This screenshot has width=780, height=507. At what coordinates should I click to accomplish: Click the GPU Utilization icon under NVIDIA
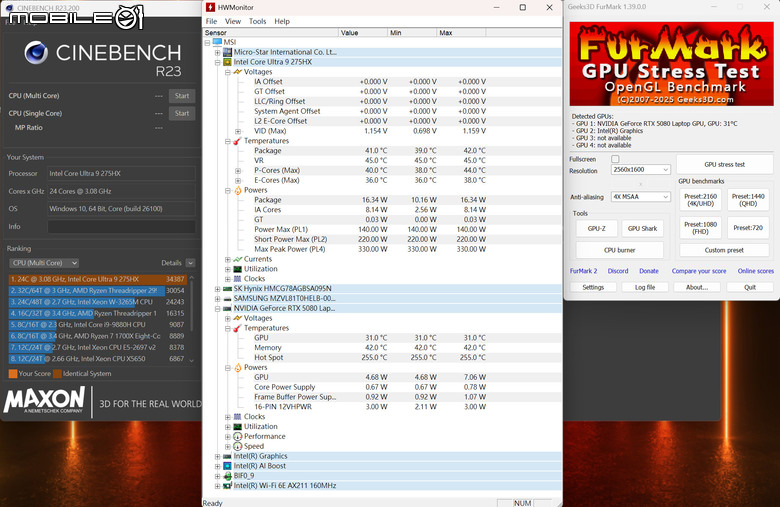[237, 427]
